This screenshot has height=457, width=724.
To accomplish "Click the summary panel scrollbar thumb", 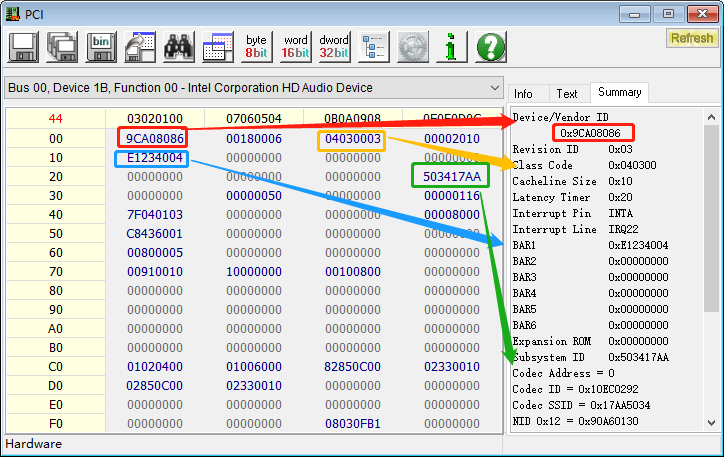I will (711, 218).
